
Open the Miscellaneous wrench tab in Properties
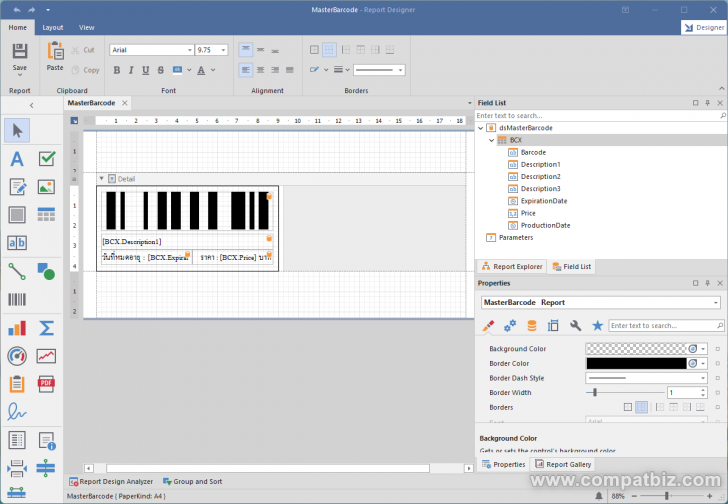[575, 326]
